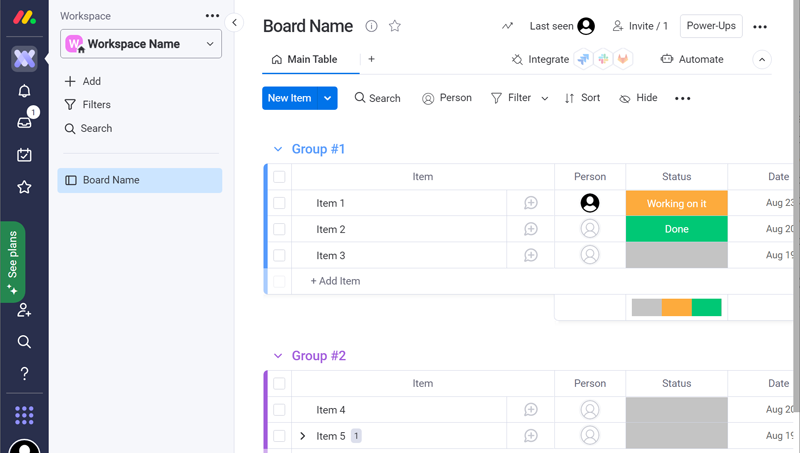Open conversation for Item 1
Viewport: 800px width, 453px height.
click(531, 203)
